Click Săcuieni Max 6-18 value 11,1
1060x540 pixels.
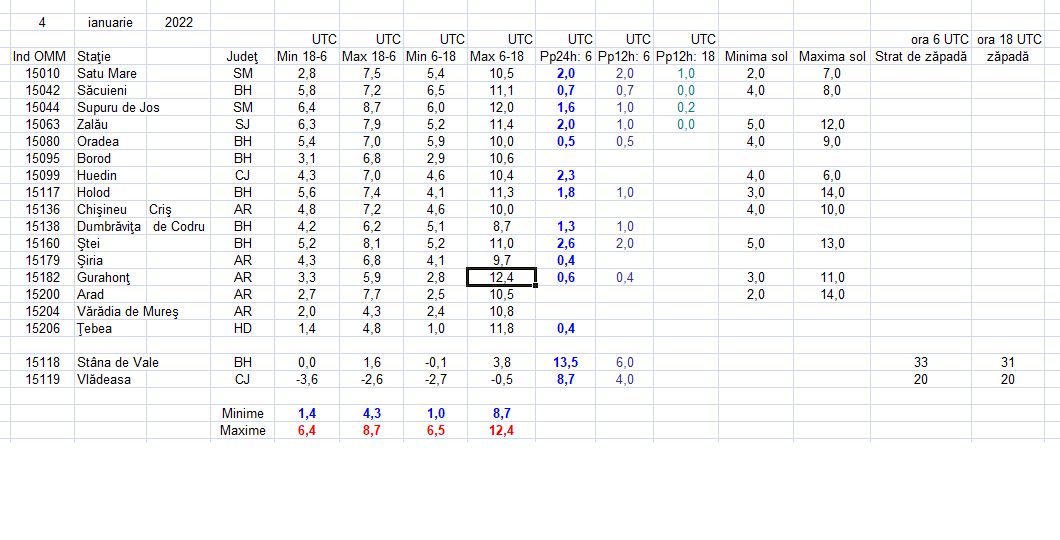(x=501, y=90)
